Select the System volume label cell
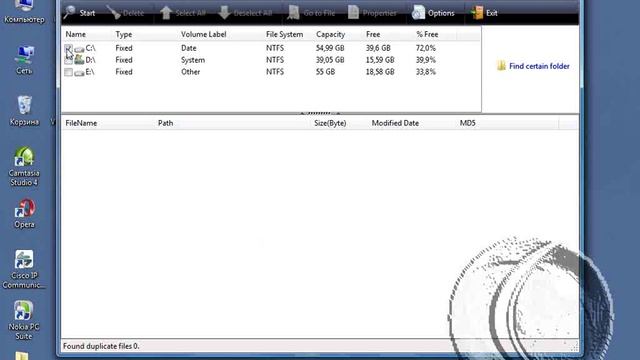Screen dimensions: 640x360 (193, 60)
